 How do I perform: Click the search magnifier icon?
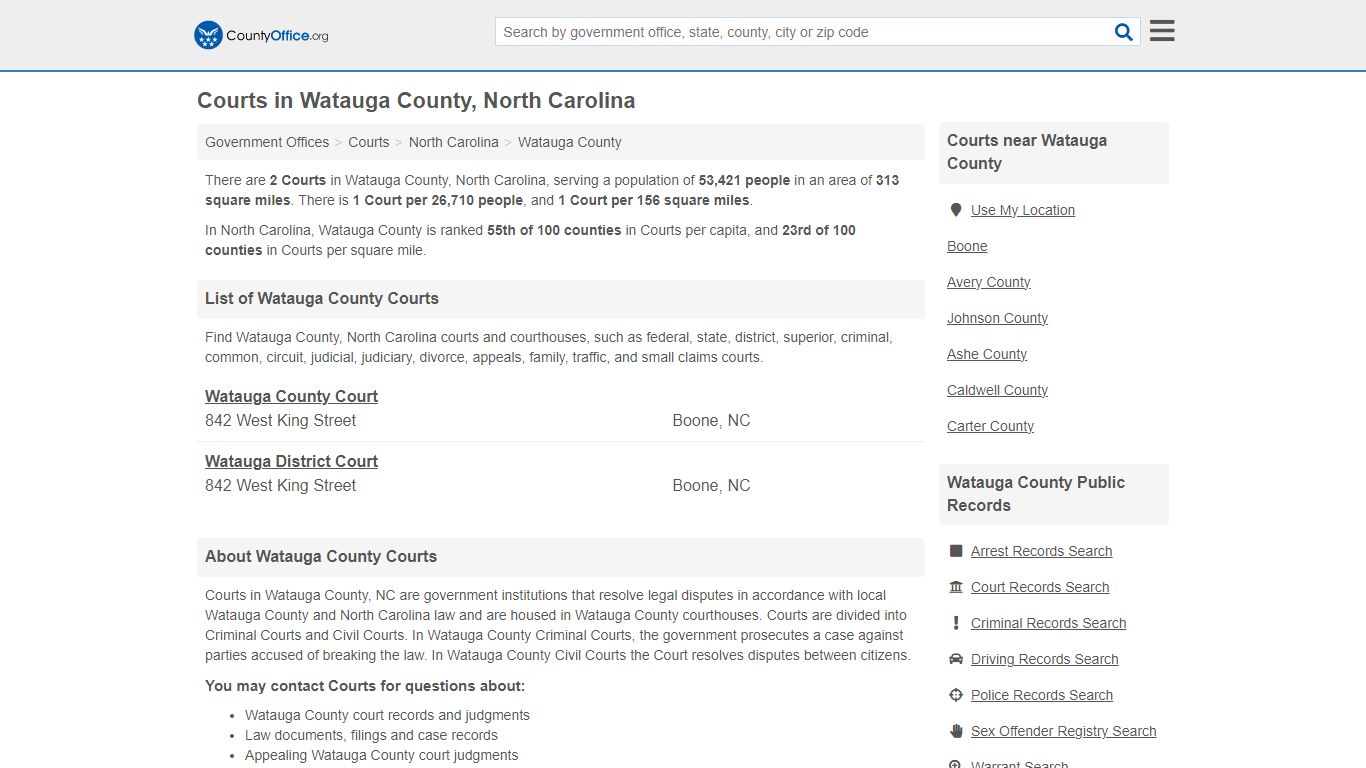click(x=1124, y=32)
